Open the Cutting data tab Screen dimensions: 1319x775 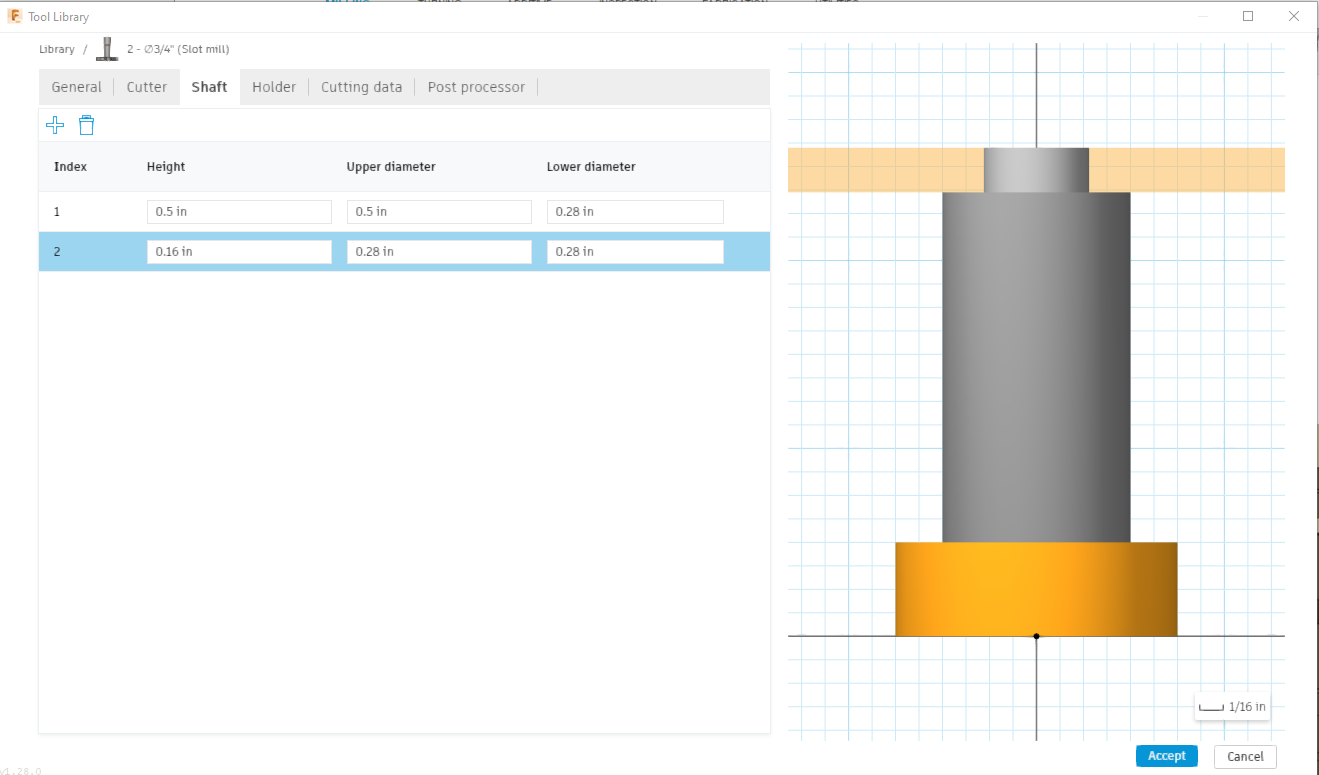tap(361, 86)
